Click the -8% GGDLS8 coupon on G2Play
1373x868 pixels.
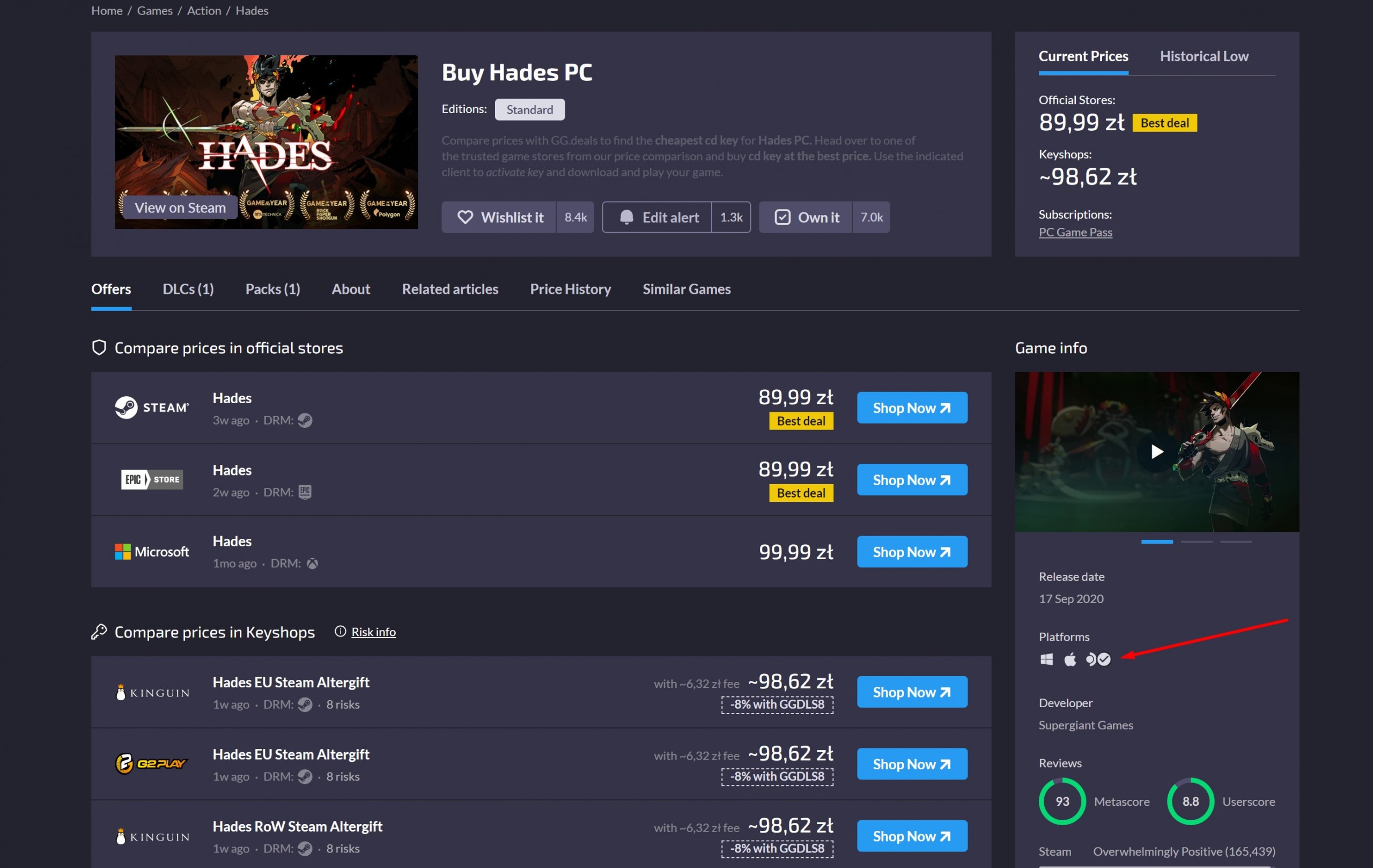tap(777, 776)
